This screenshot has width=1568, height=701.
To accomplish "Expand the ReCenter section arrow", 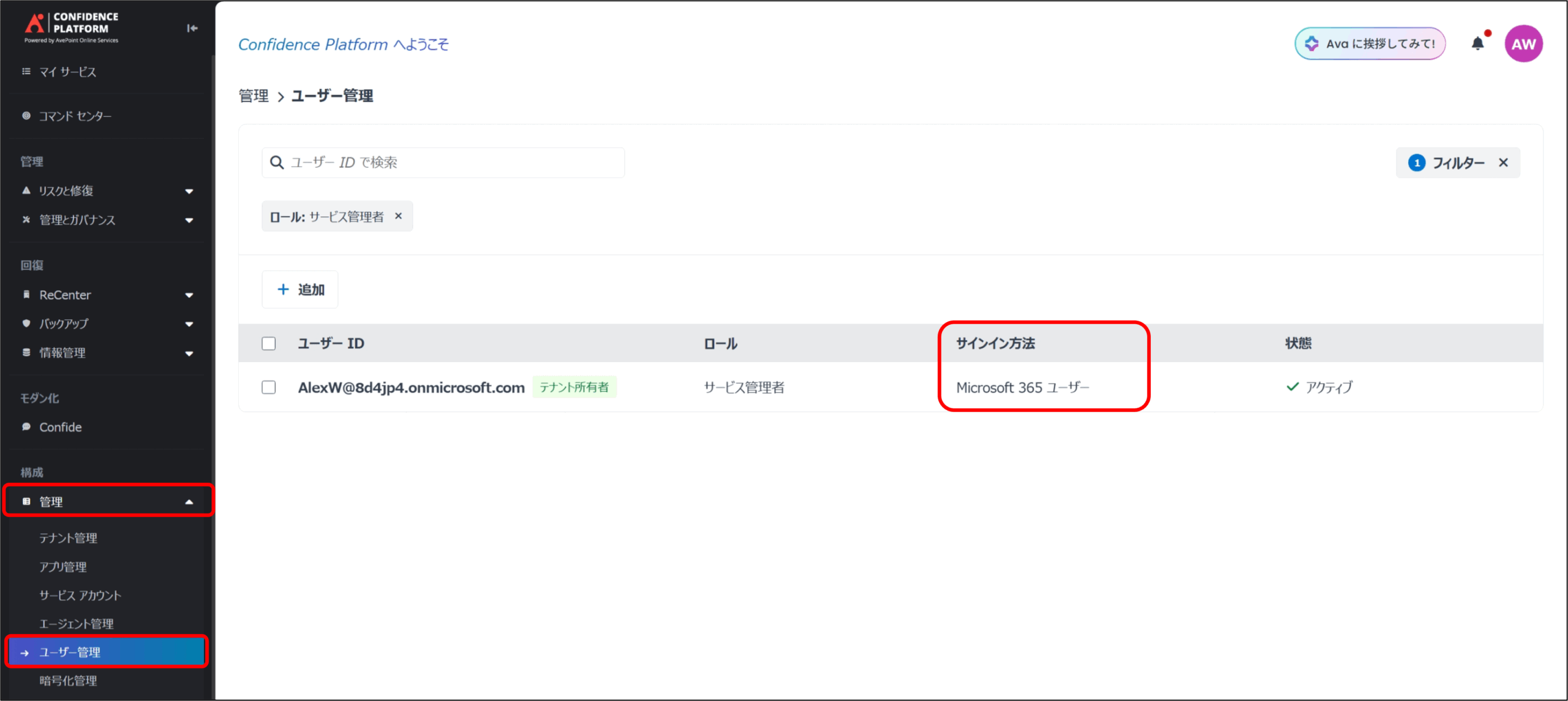I will coord(189,295).
